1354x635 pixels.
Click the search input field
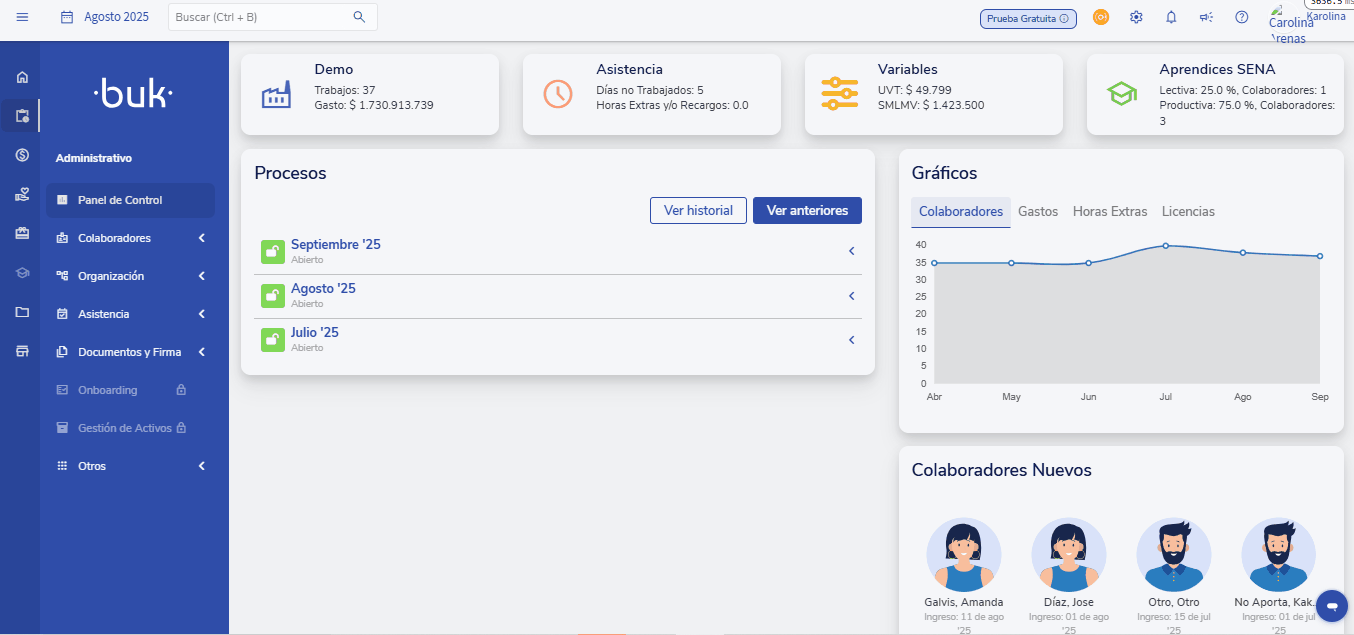(262, 17)
